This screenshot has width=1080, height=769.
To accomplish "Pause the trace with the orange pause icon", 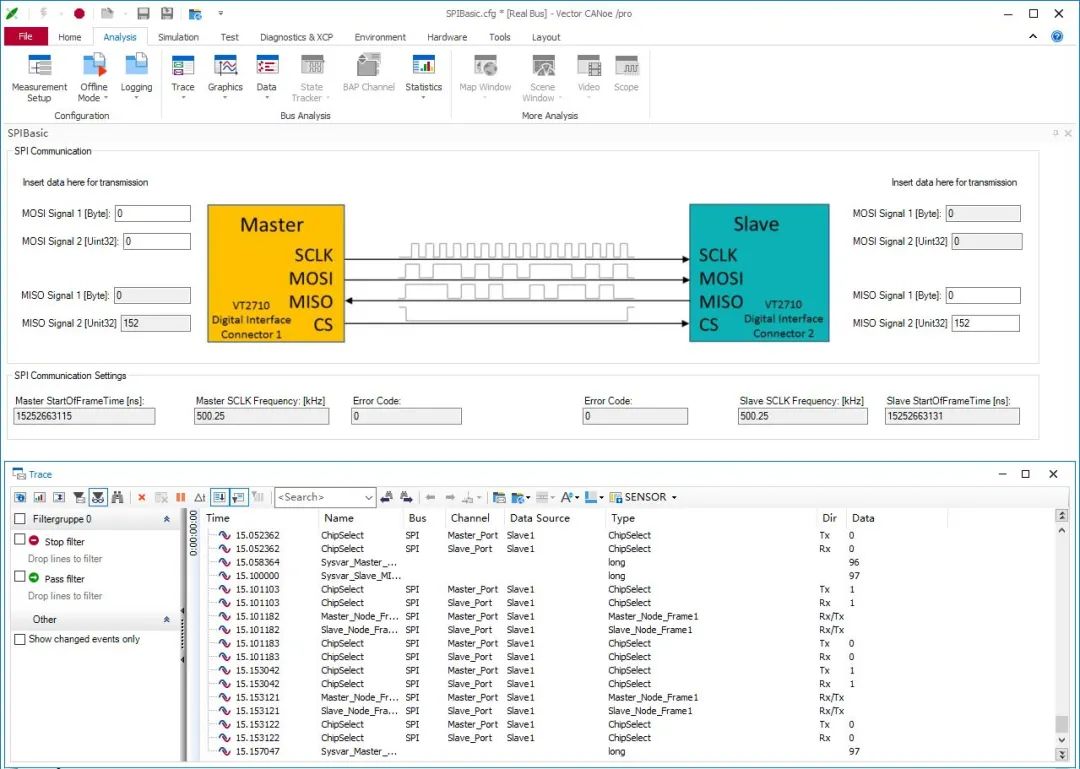I will pos(181,497).
